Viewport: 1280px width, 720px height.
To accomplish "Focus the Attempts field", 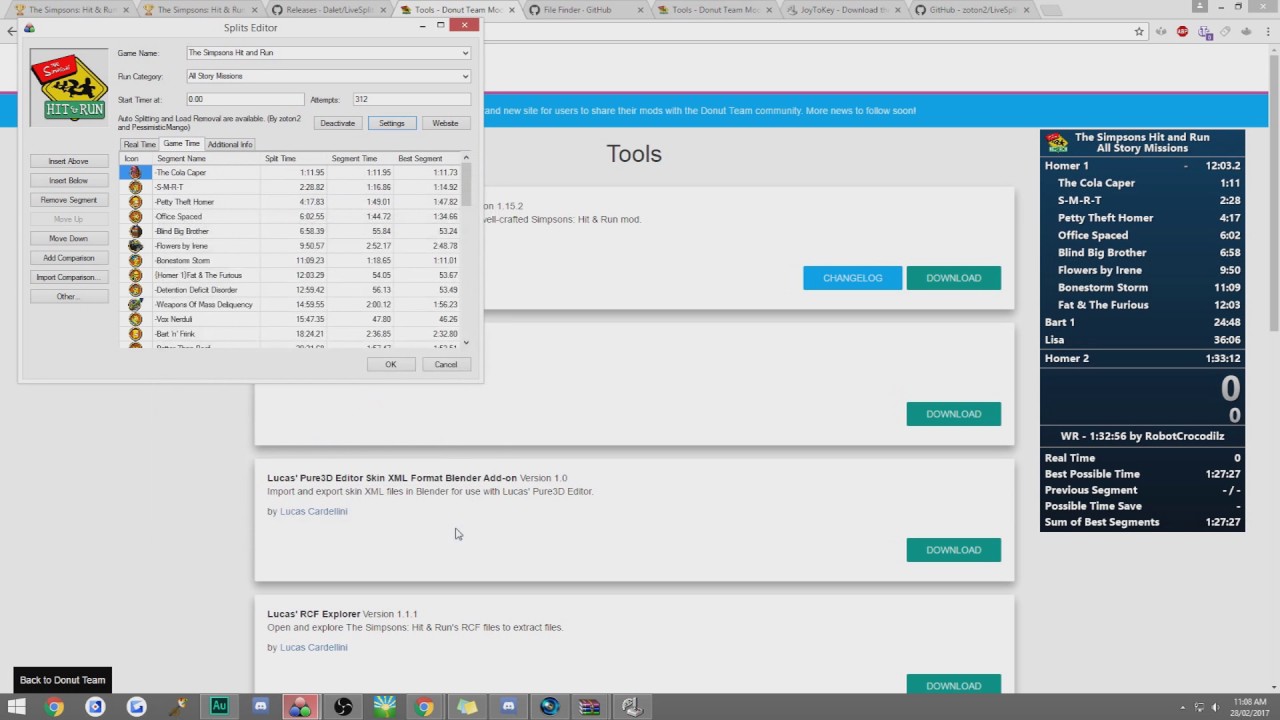I will [x=411, y=99].
